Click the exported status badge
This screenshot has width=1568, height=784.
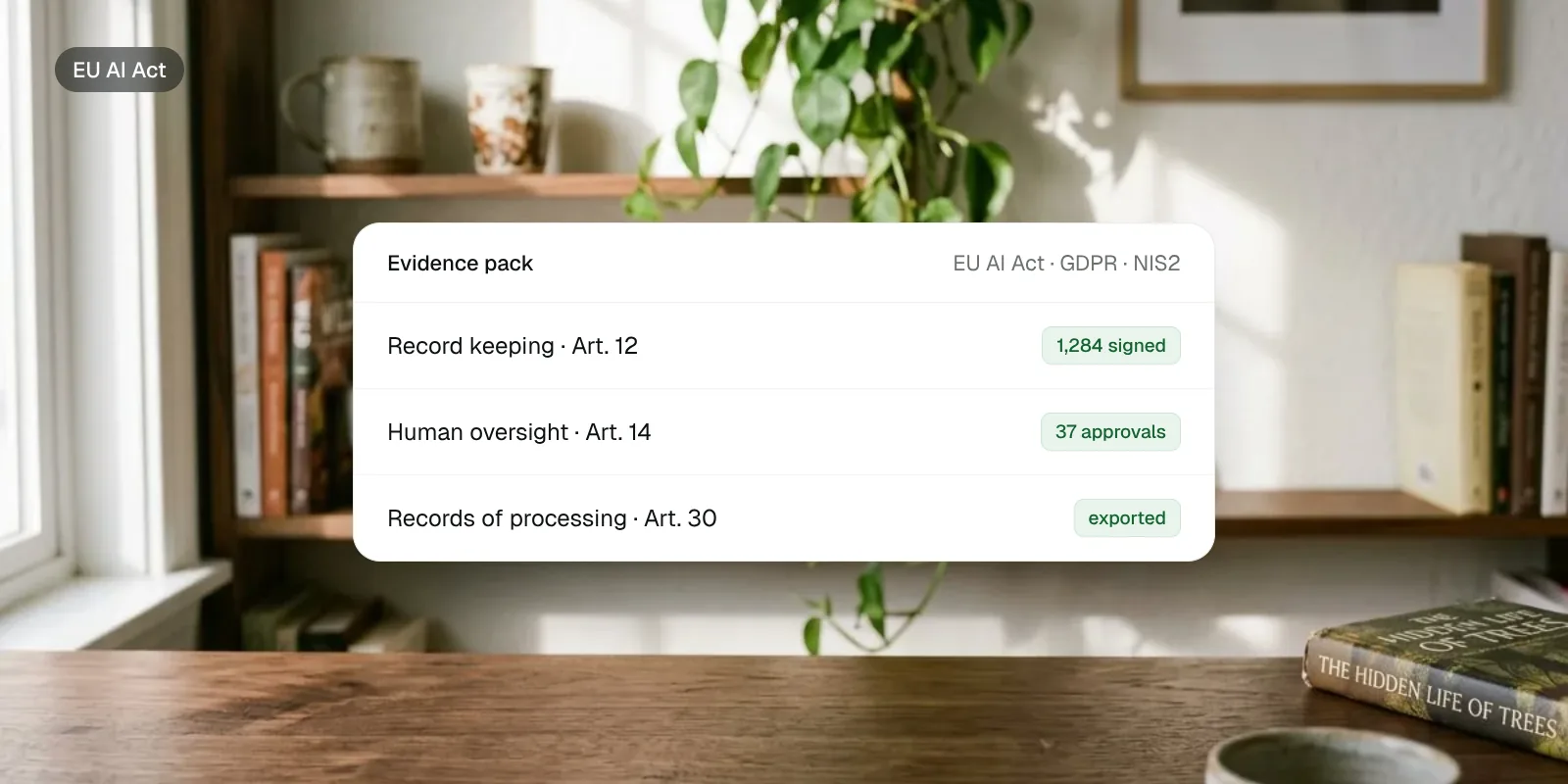tap(1127, 518)
